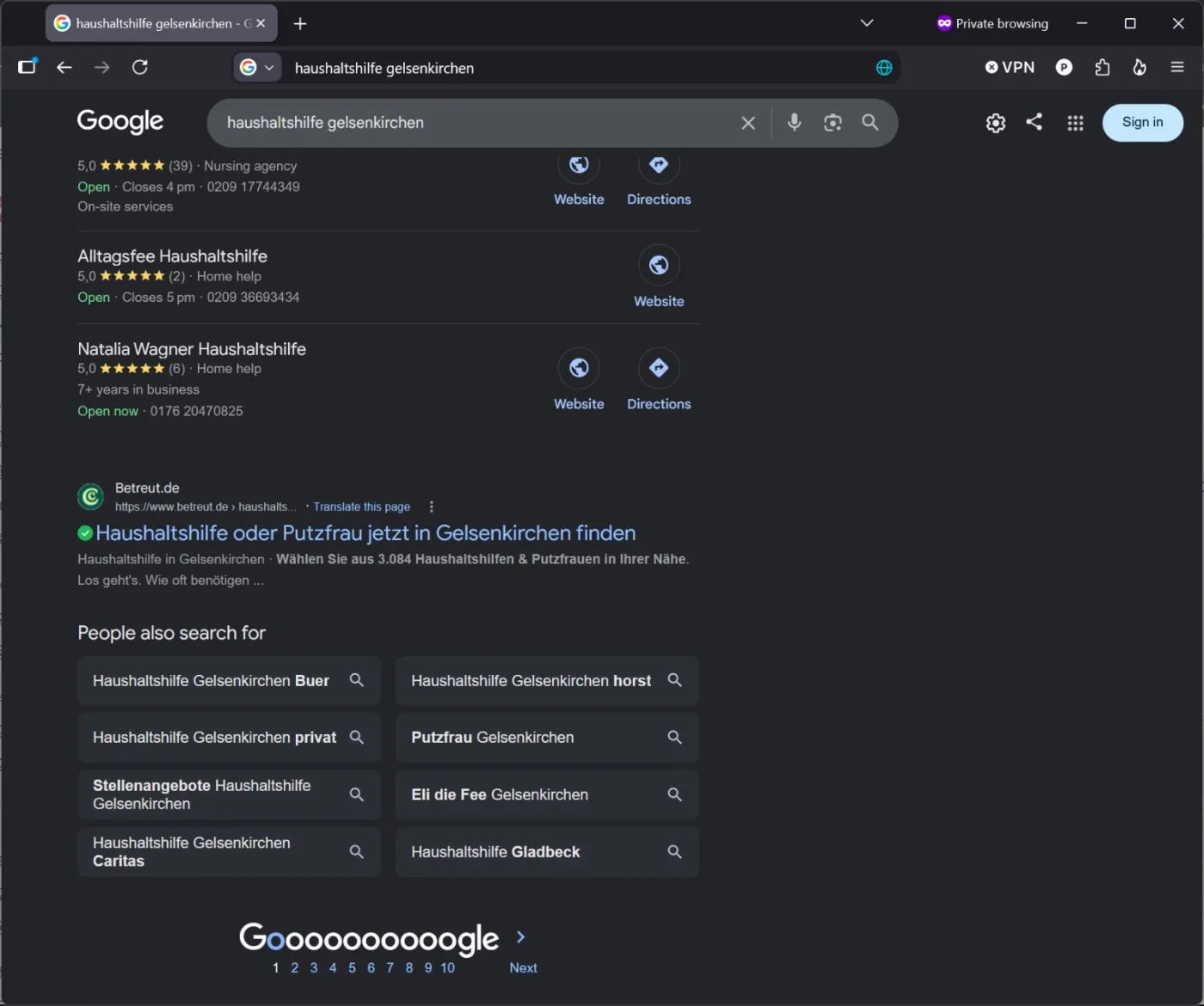Click the Sign in button
This screenshot has height=1006, width=1204.
1143,122
